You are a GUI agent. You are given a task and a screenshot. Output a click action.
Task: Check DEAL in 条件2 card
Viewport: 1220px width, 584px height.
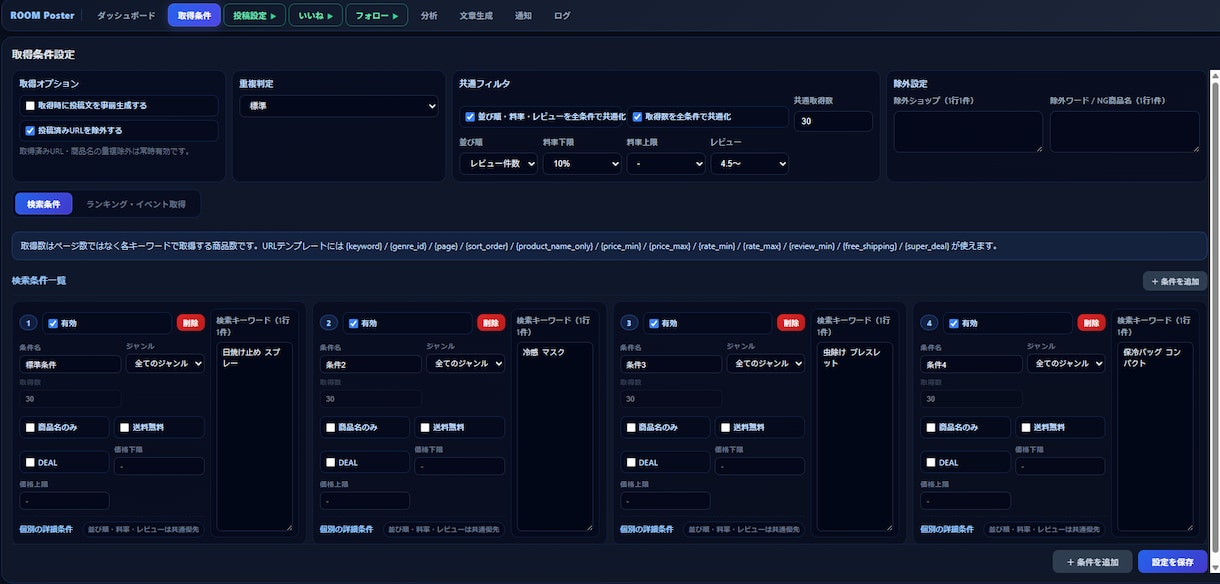pos(331,463)
